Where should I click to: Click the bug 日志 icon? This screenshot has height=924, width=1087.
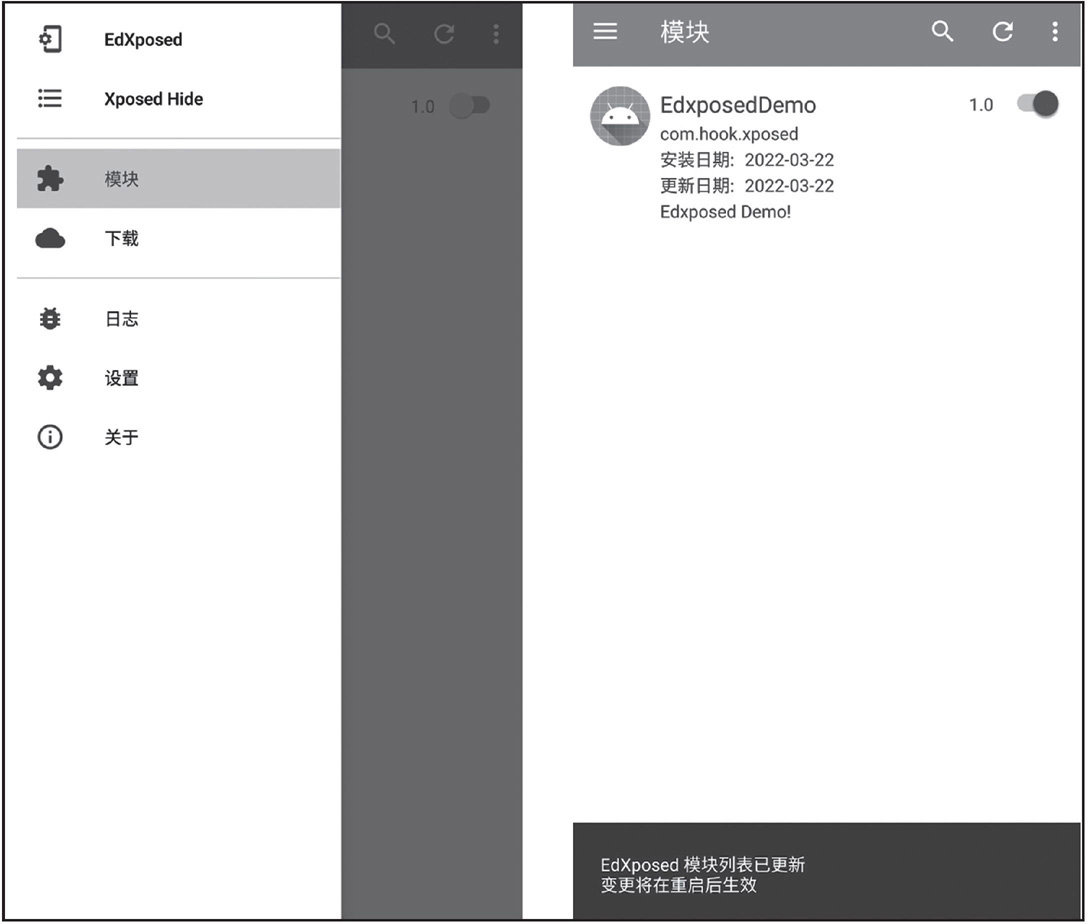tap(50, 318)
